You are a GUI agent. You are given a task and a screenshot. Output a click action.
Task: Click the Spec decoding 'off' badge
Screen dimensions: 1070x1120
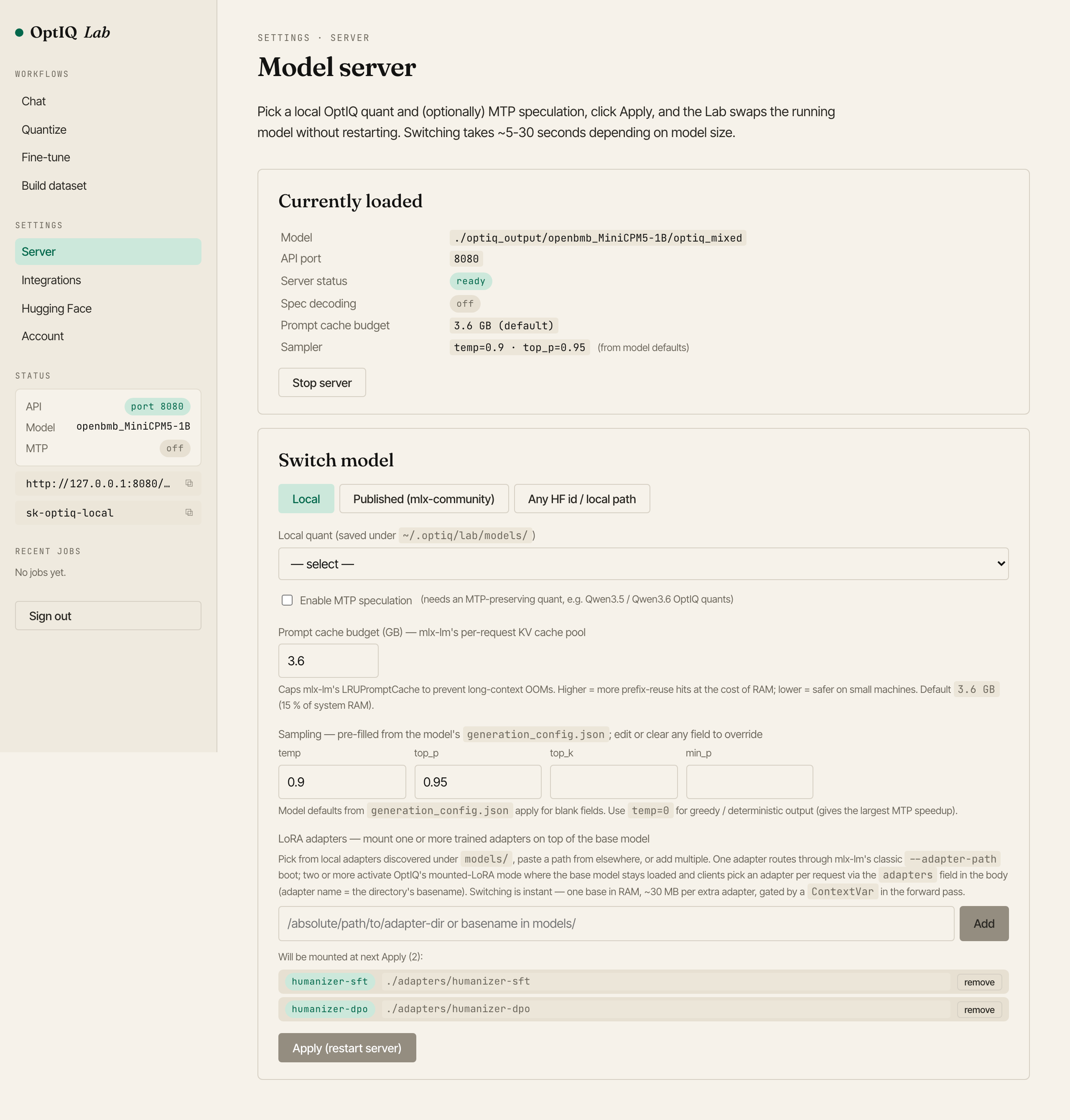pos(465,303)
